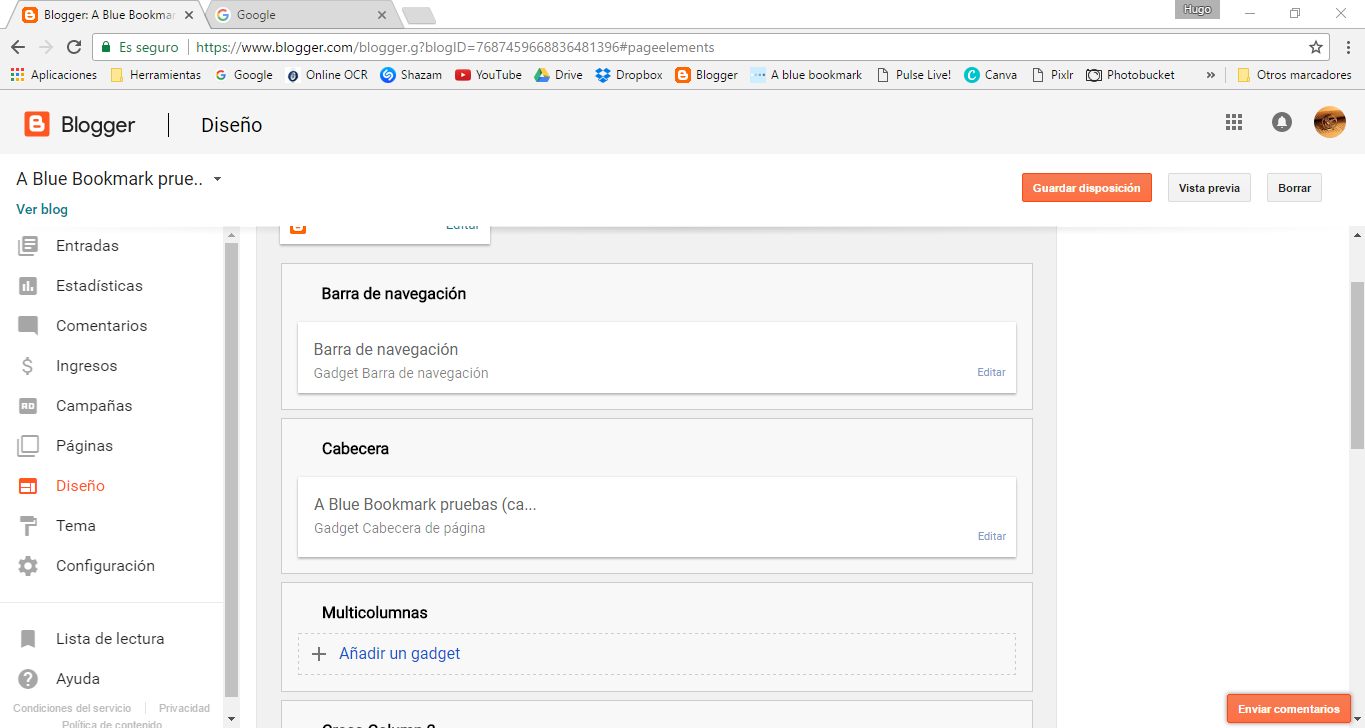This screenshot has width=1365, height=728.
Task: Open the Pulse Live! bookmark
Action: point(914,75)
